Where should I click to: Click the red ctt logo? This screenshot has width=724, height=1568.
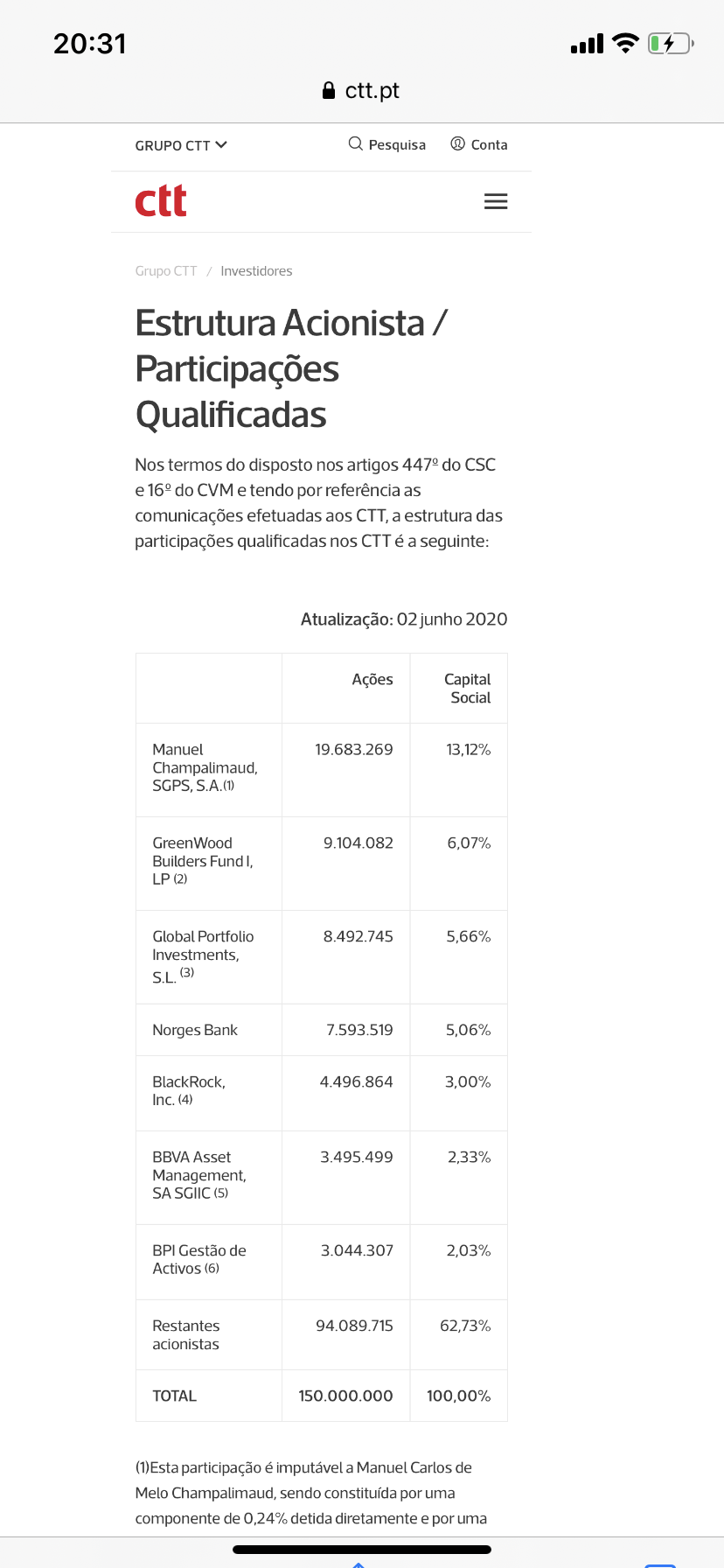pyautogui.click(x=161, y=201)
